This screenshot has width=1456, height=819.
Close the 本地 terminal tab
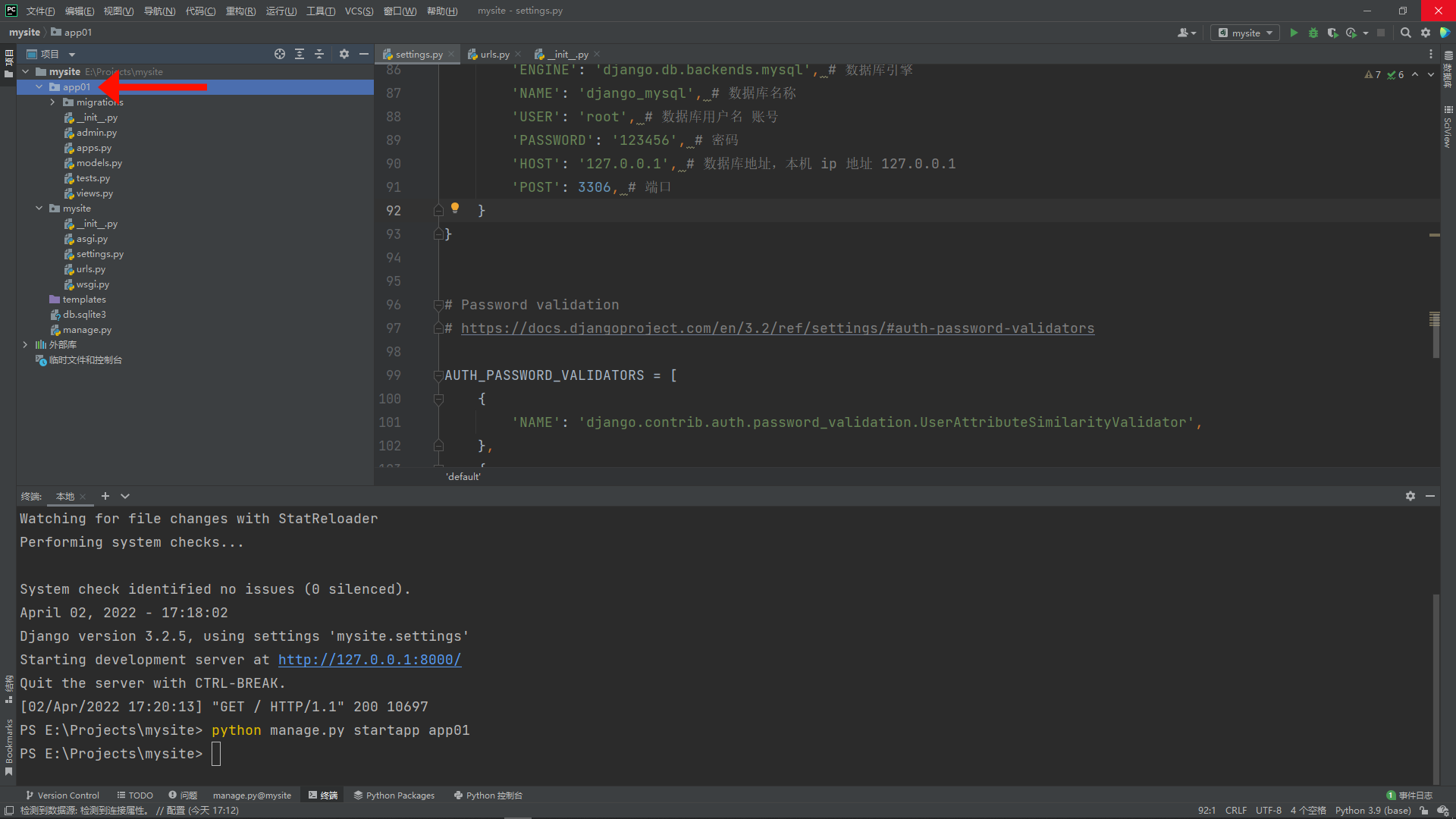[83, 497]
